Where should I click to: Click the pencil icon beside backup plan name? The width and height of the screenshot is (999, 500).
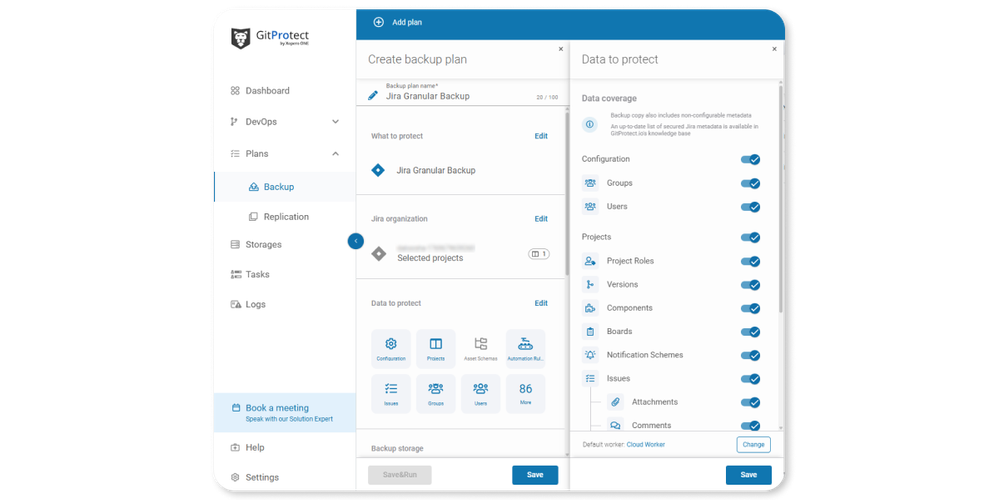coord(373,96)
